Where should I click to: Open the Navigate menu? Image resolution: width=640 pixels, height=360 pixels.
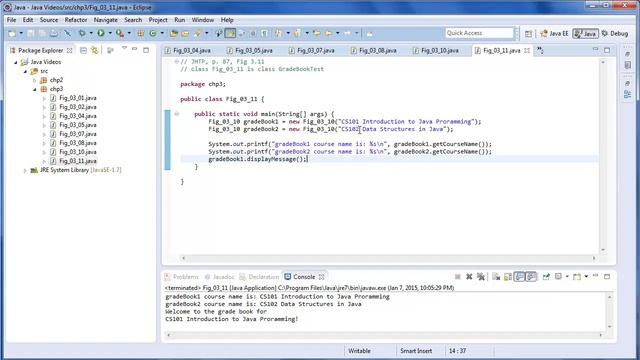pos(106,20)
